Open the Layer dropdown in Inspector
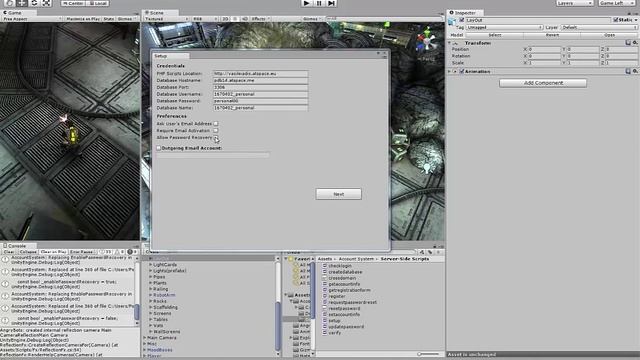 [x=599, y=27]
